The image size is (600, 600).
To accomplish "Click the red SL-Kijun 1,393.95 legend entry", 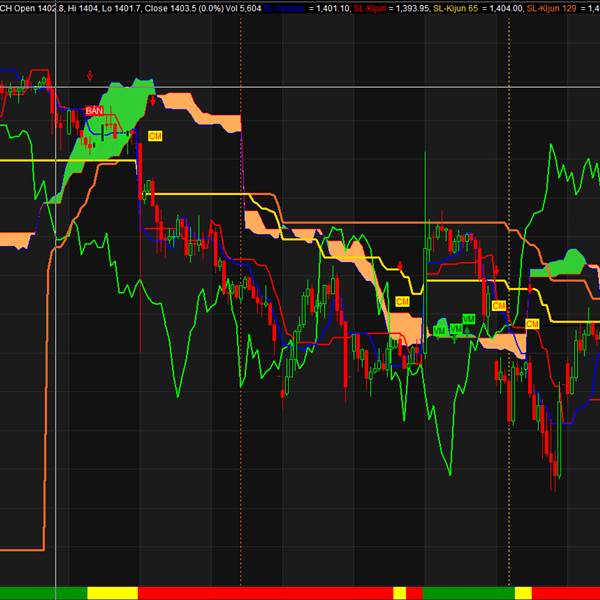I will [391, 8].
